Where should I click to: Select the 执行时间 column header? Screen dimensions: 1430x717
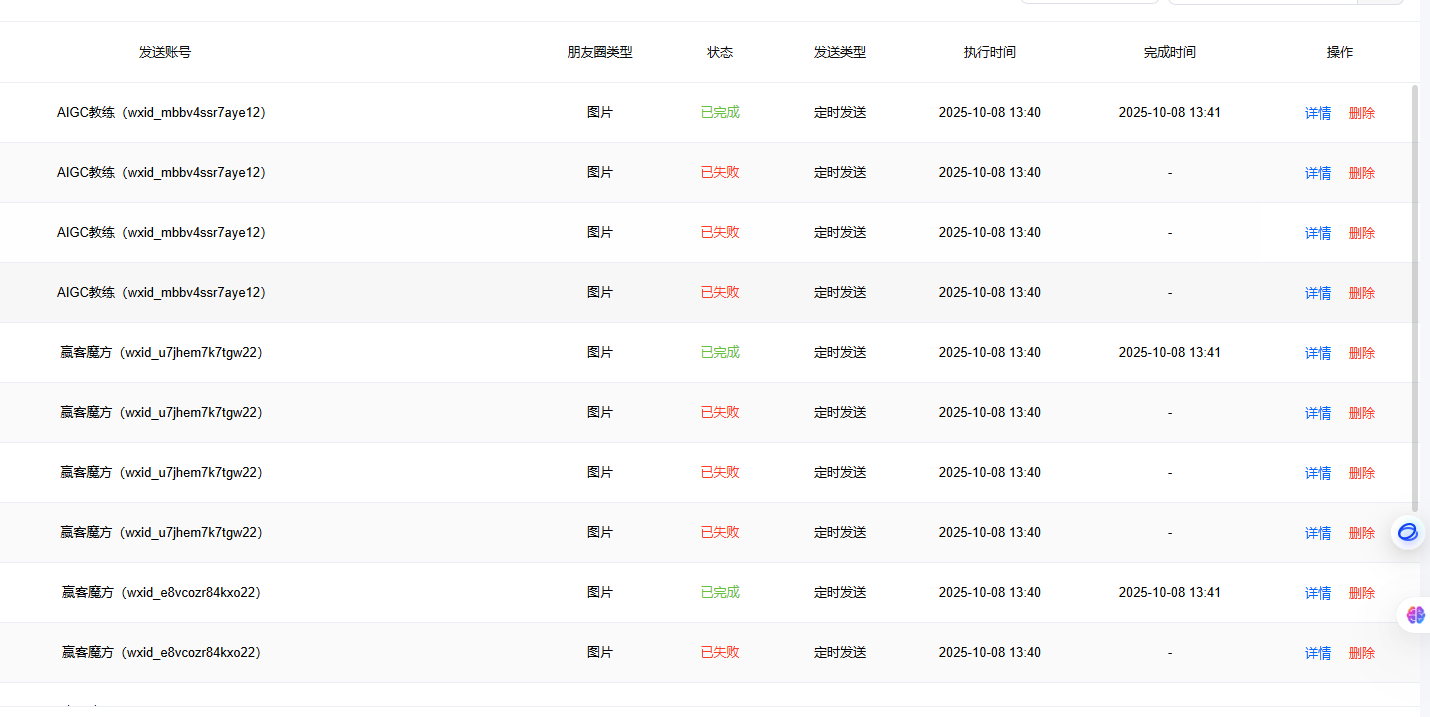click(989, 52)
